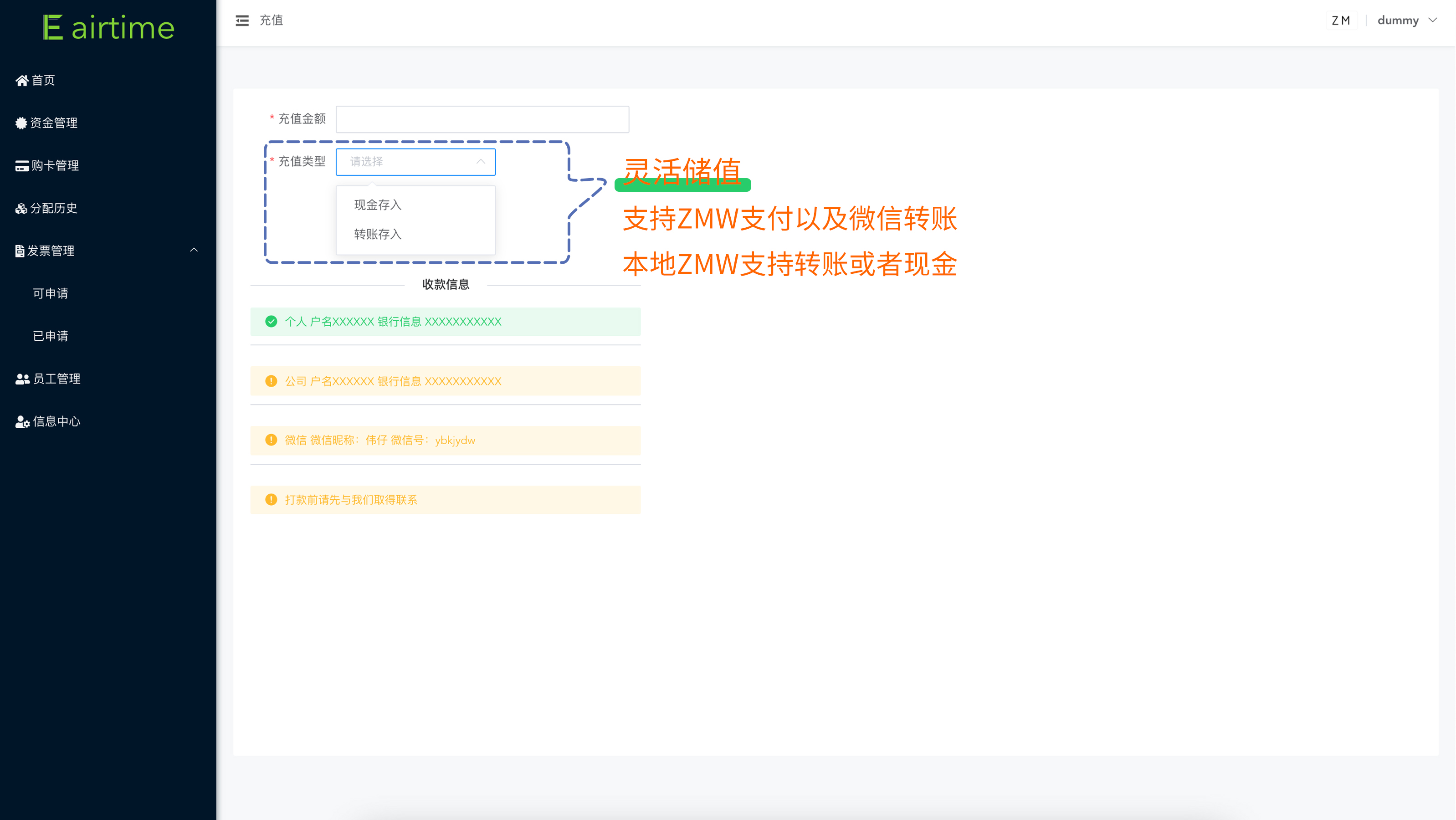The width and height of the screenshot is (1456, 820).
Task: Click the 充值类型 select box
Action: [x=415, y=162]
